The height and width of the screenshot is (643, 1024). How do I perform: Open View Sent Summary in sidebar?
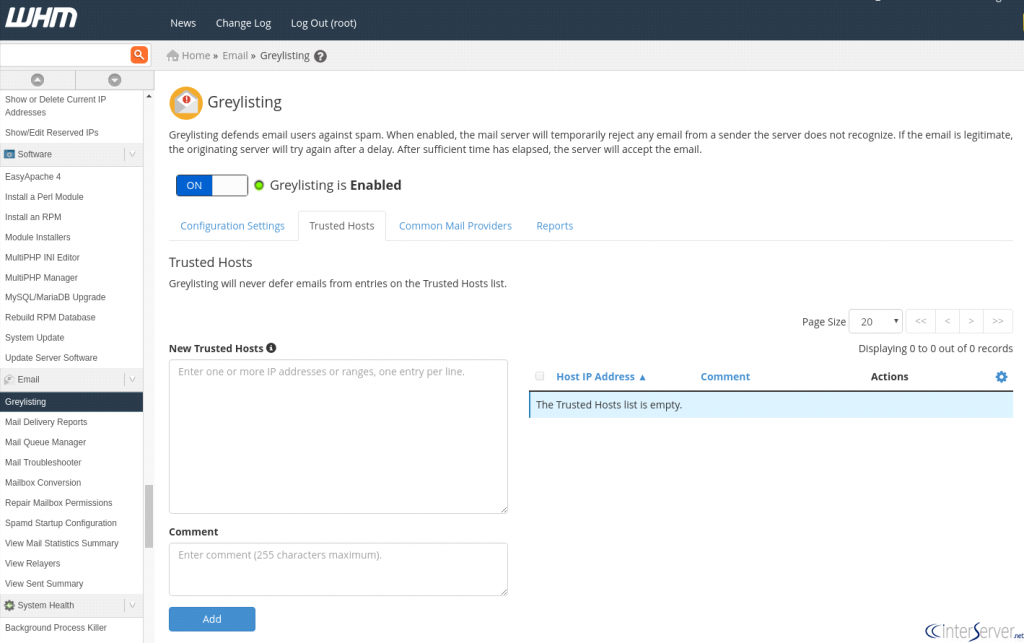coord(44,584)
